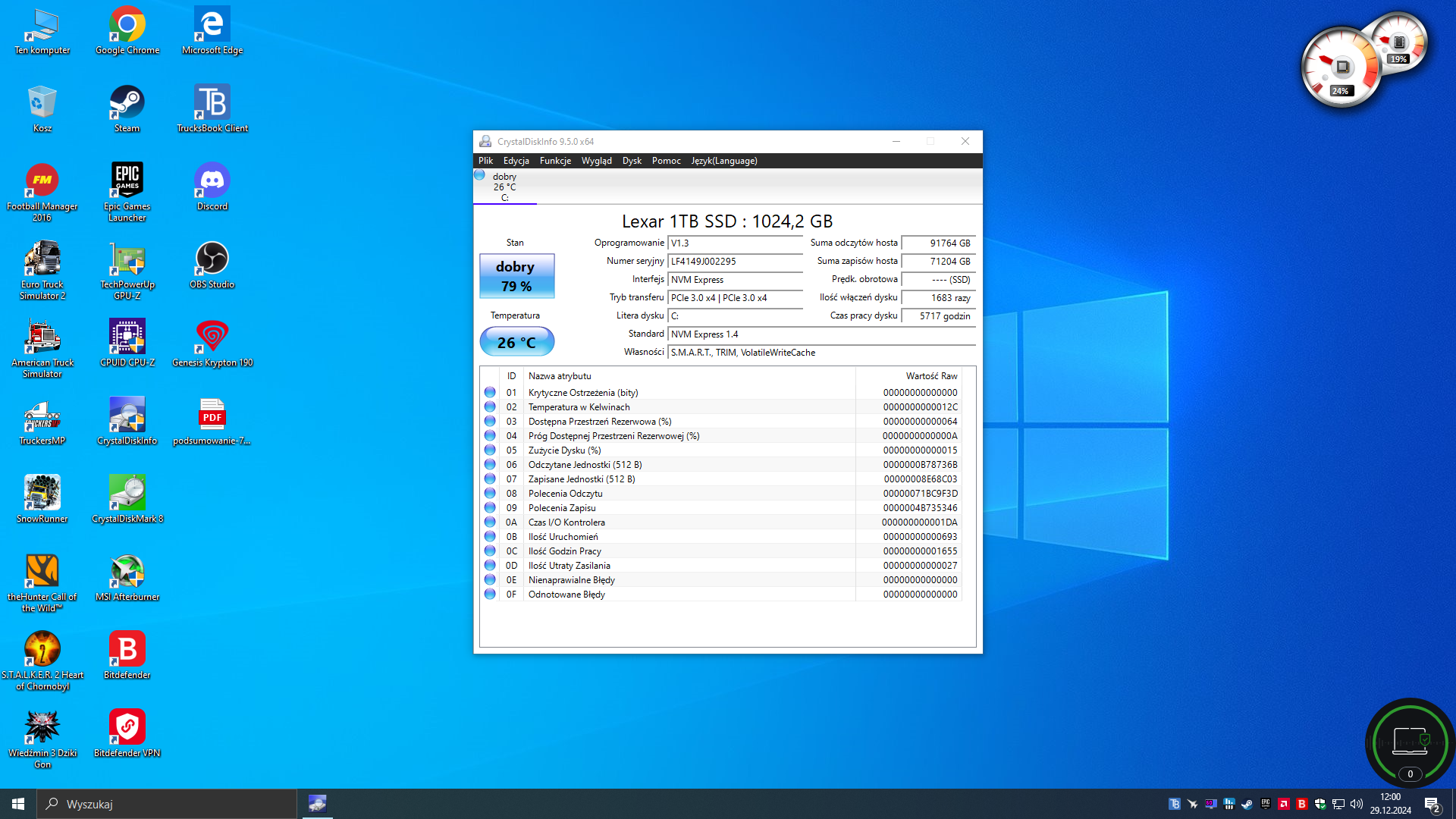Image resolution: width=1456 pixels, height=819 pixels.
Task: Select the American Truck Simulator shortcut
Action: pyautogui.click(x=42, y=350)
